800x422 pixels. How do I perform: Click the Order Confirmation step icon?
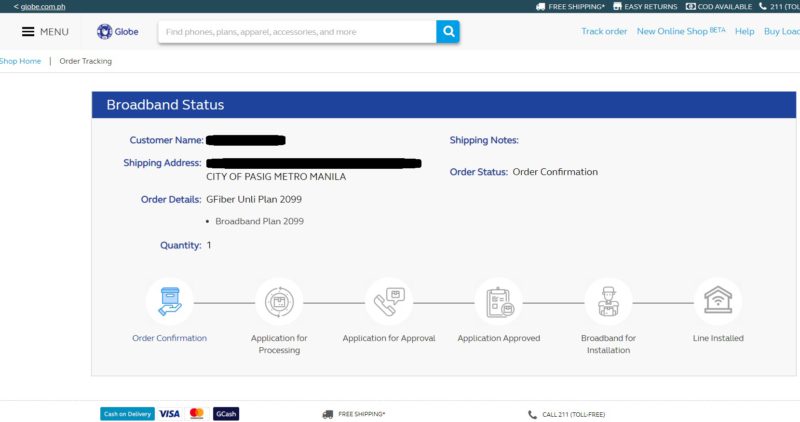coord(169,301)
